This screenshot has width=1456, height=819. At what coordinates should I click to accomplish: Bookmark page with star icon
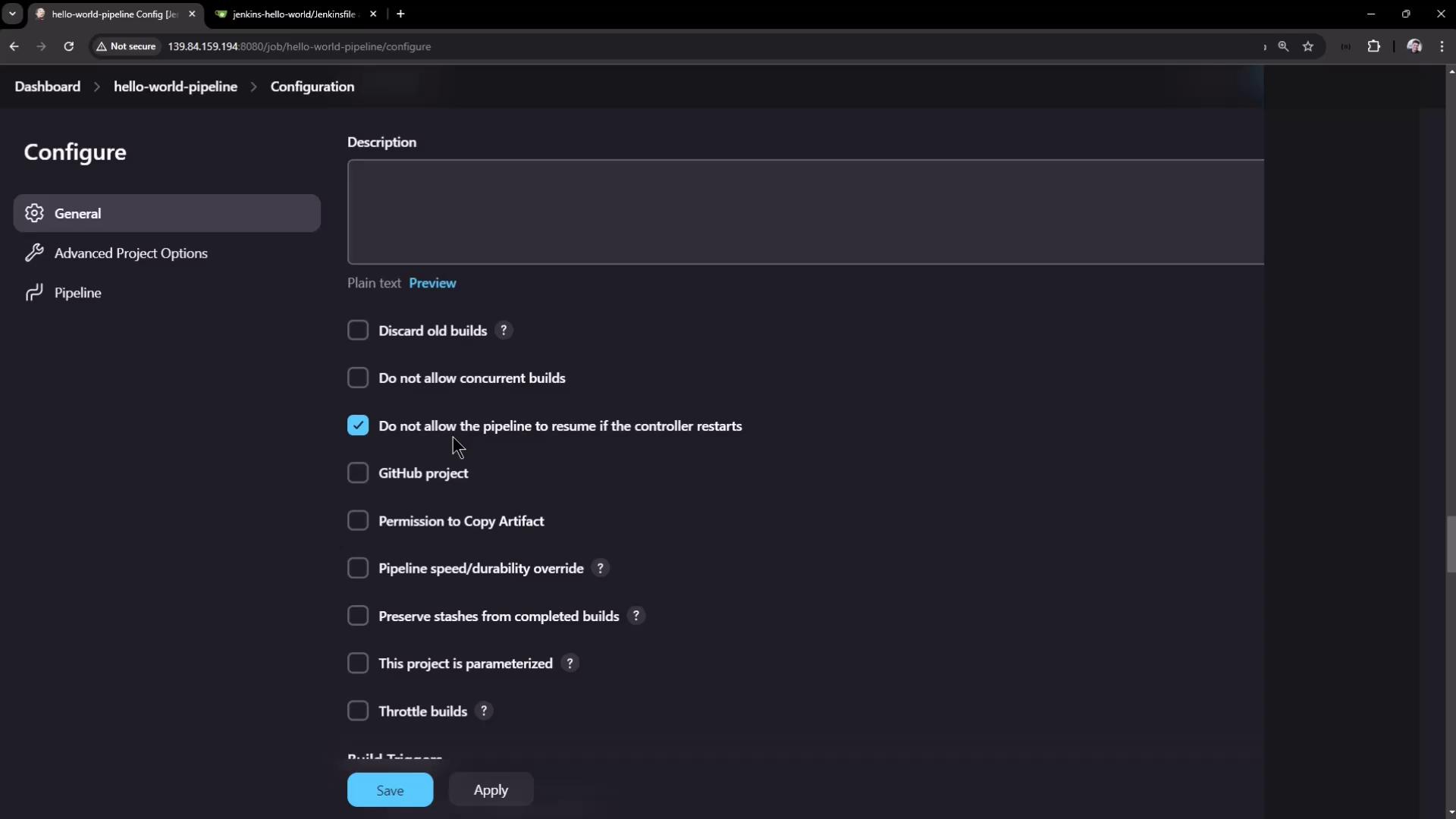pos(1308,46)
